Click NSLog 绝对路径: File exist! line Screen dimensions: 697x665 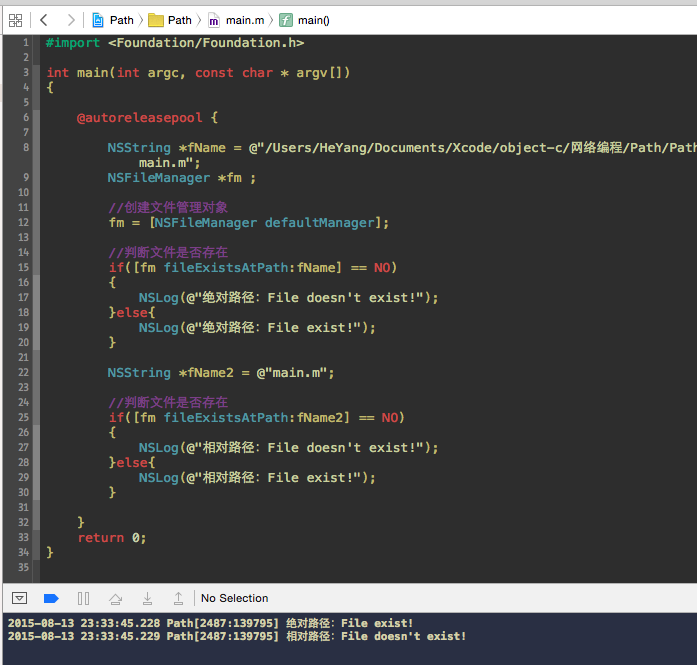pos(257,328)
